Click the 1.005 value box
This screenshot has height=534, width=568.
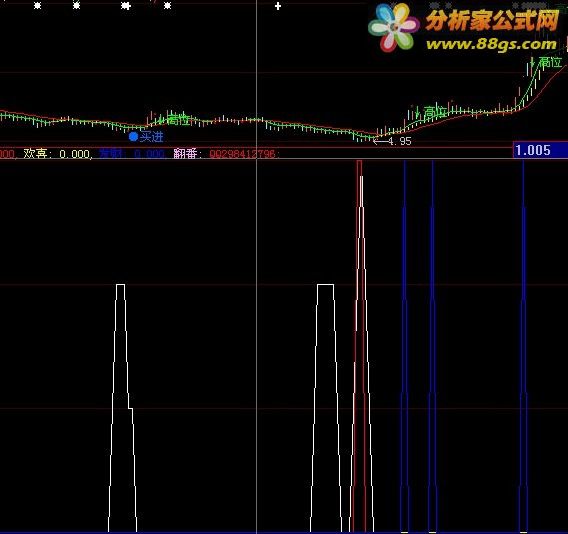[x=540, y=150]
